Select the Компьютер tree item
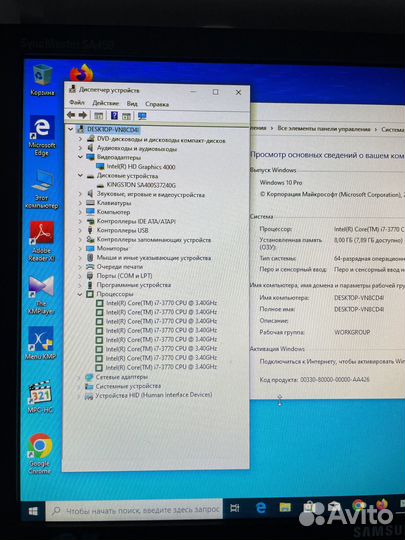Image resolution: width=405 pixels, height=540 pixels. point(113,212)
